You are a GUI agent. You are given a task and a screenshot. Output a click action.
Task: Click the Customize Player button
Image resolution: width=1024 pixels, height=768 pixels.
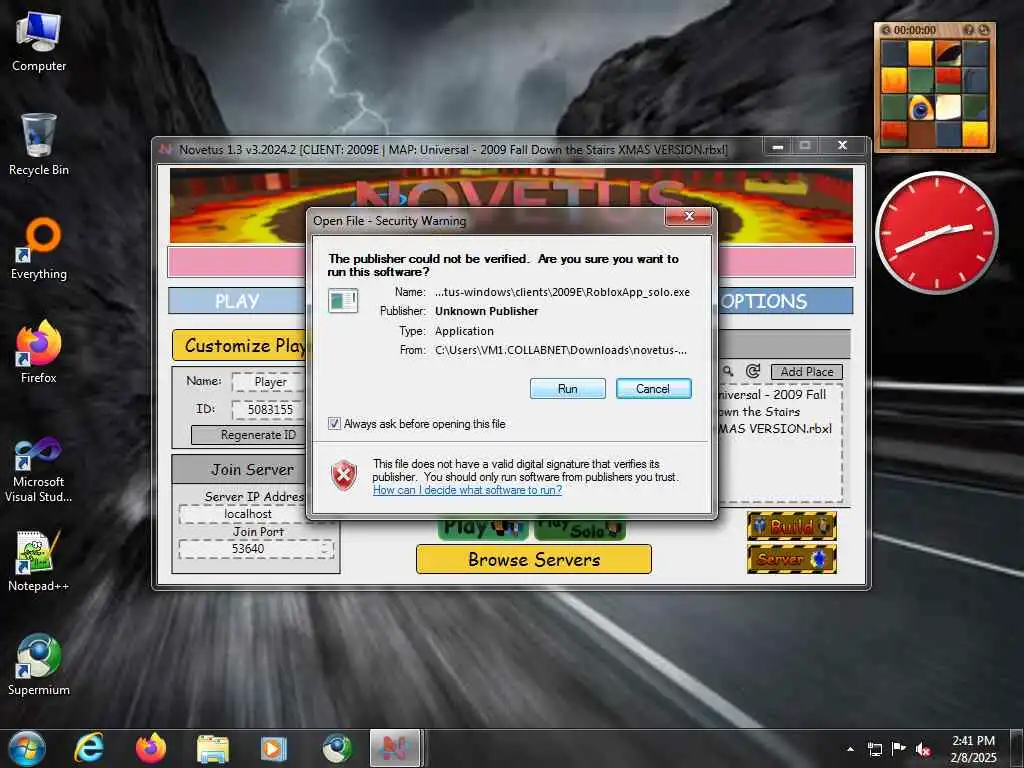[239, 345]
